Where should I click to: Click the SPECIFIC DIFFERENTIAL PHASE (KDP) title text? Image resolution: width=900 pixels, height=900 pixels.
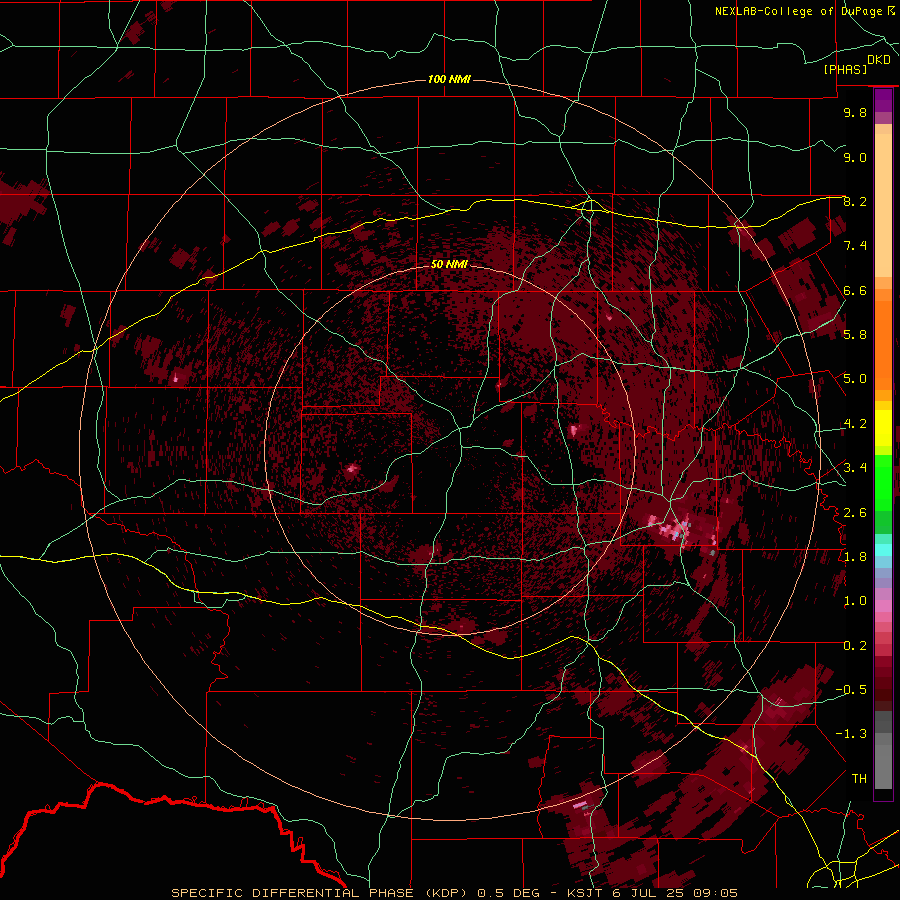(x=320, y=893)
